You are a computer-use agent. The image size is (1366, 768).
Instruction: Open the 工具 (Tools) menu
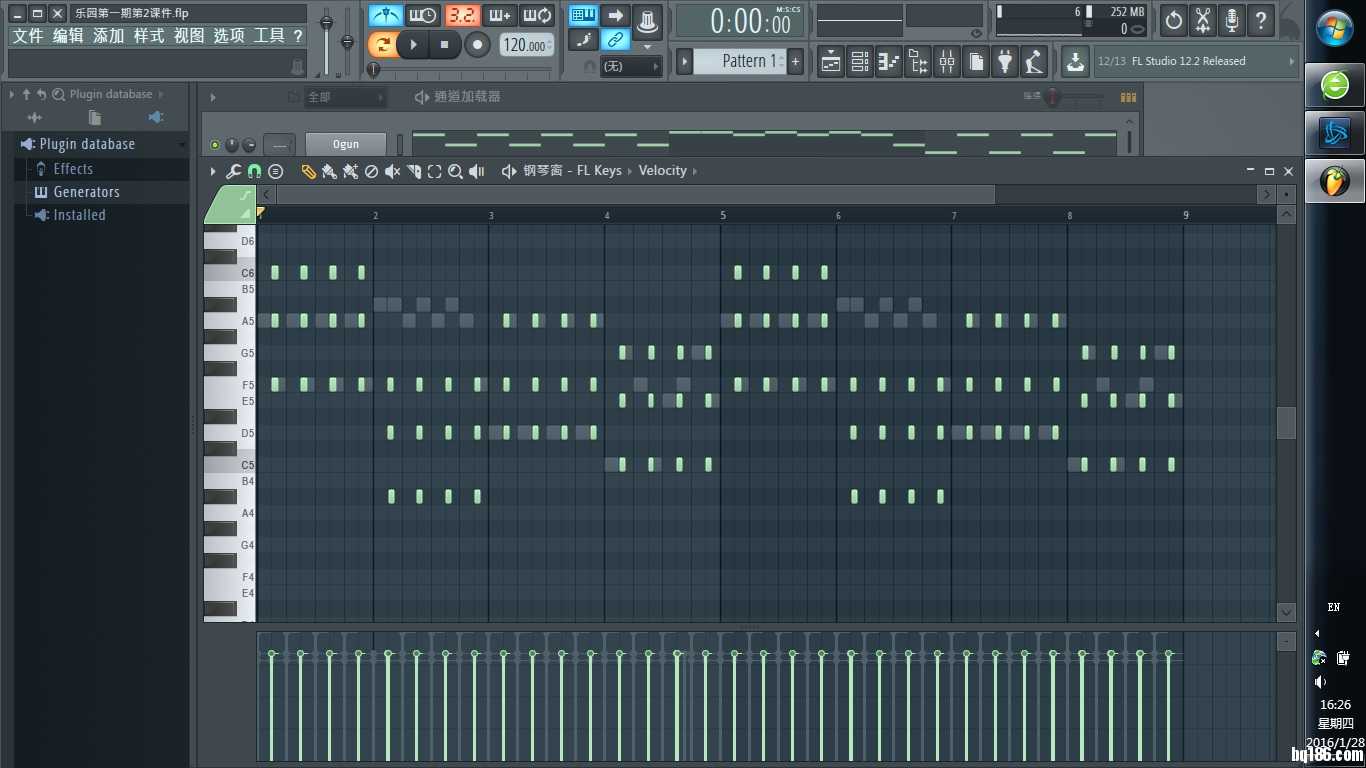(x=268, y=36)
